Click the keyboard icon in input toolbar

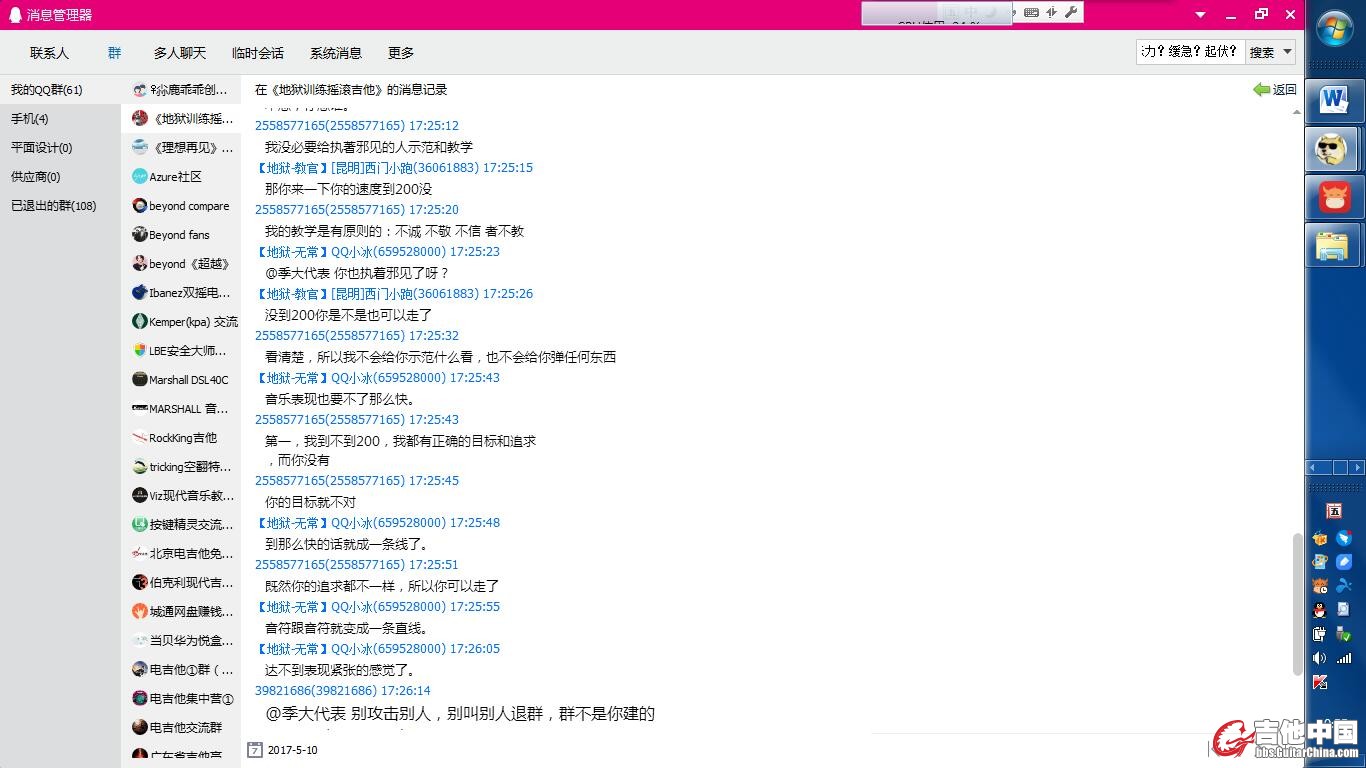point(1031,12)
